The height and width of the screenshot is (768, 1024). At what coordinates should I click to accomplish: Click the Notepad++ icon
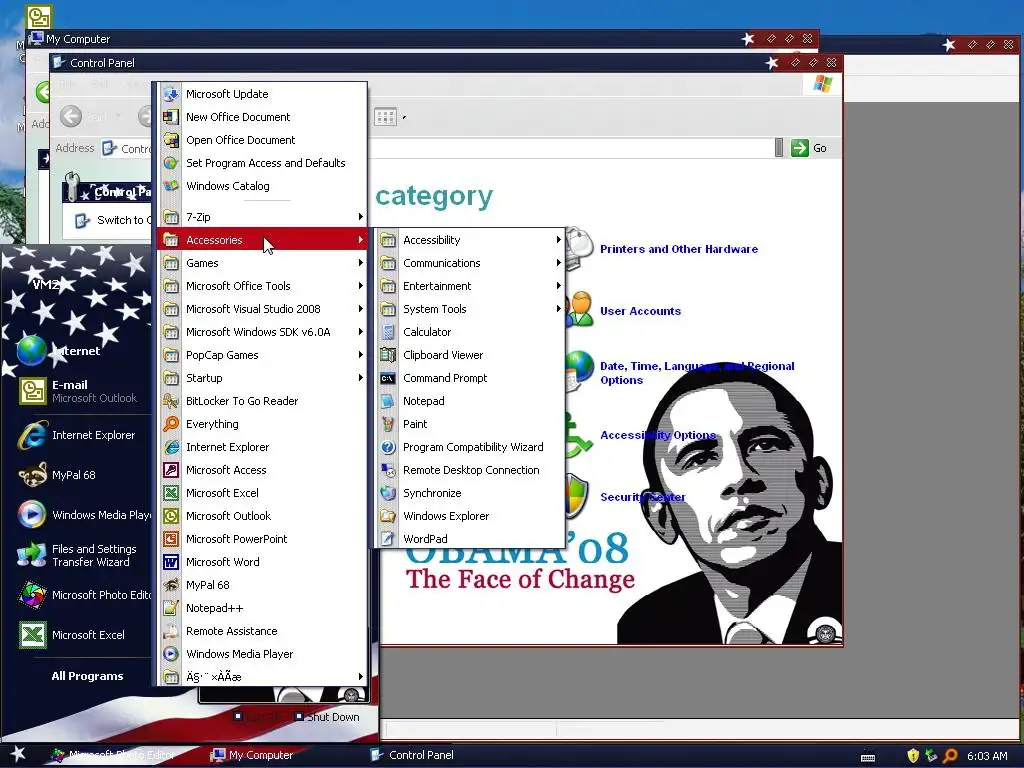pos(171,608)
